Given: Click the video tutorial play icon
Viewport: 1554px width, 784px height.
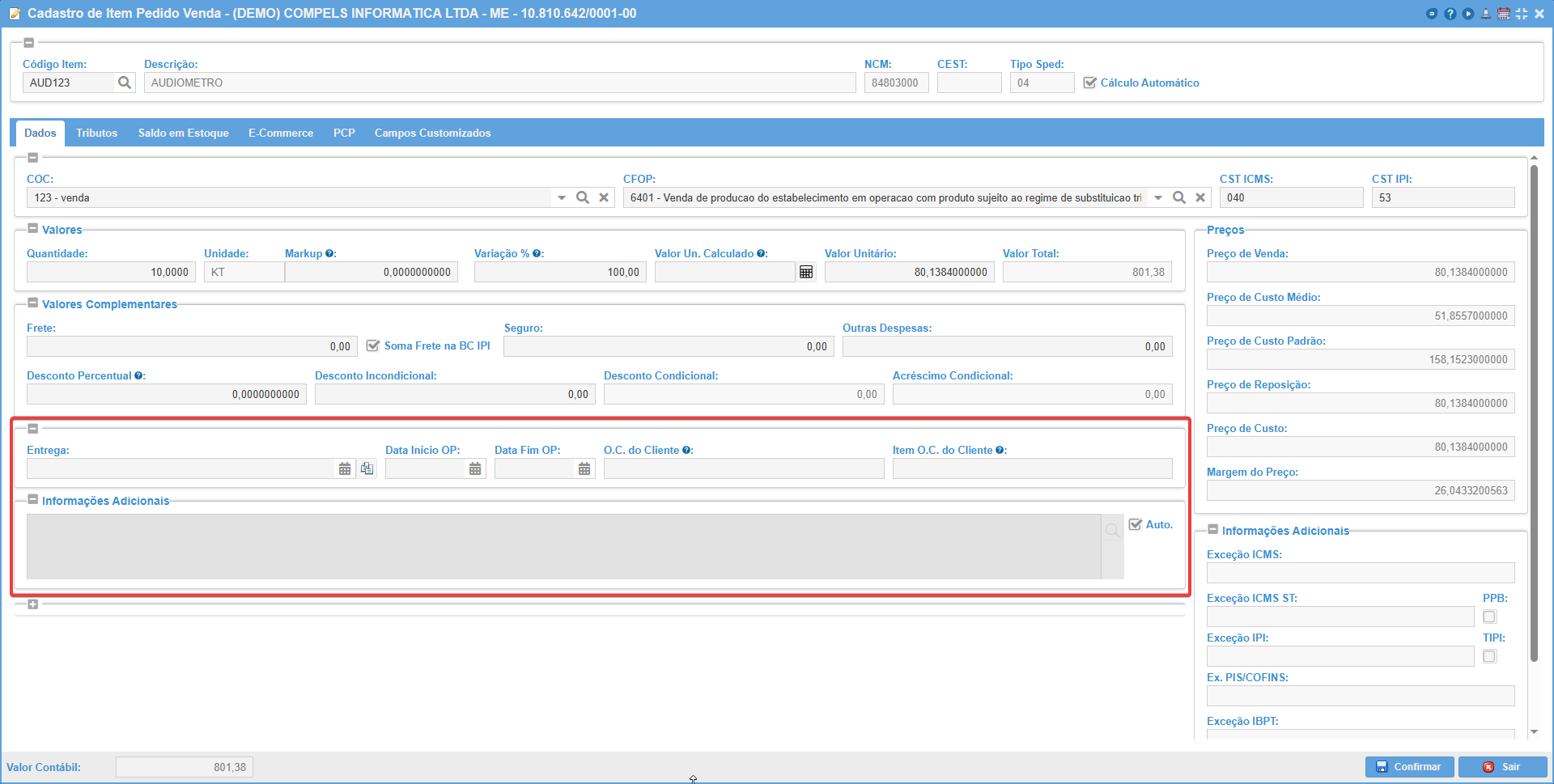Looking at the screenshot, I should click(1467, 14).
